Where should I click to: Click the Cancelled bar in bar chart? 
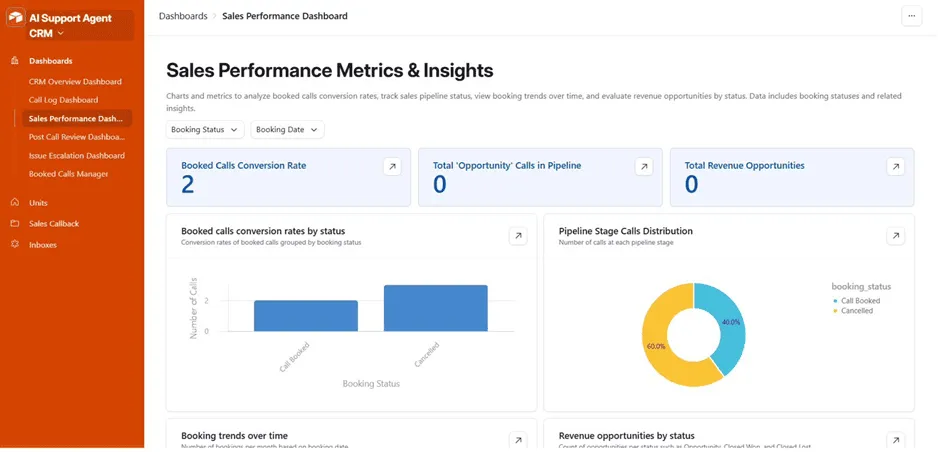click(x=436, y=308)
